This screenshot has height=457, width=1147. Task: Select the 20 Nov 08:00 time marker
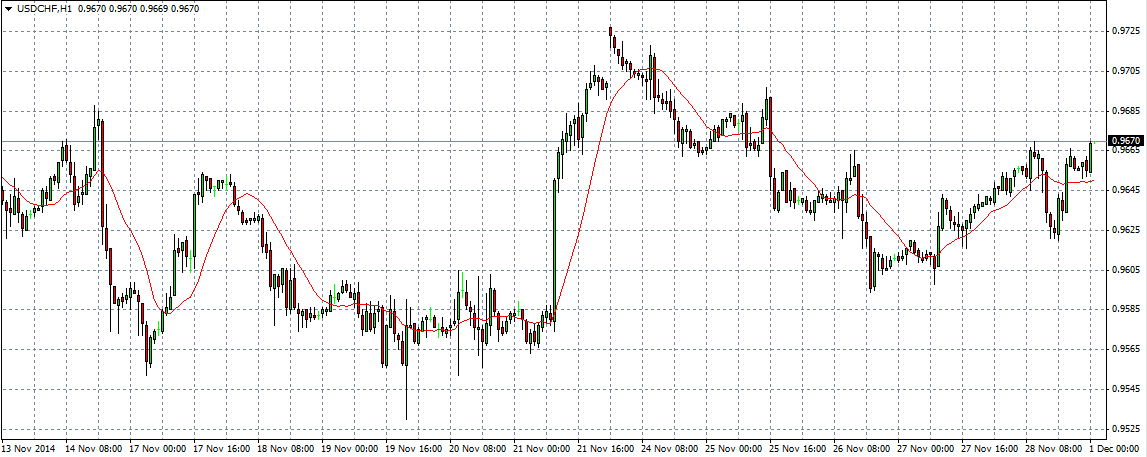point(480,449)
